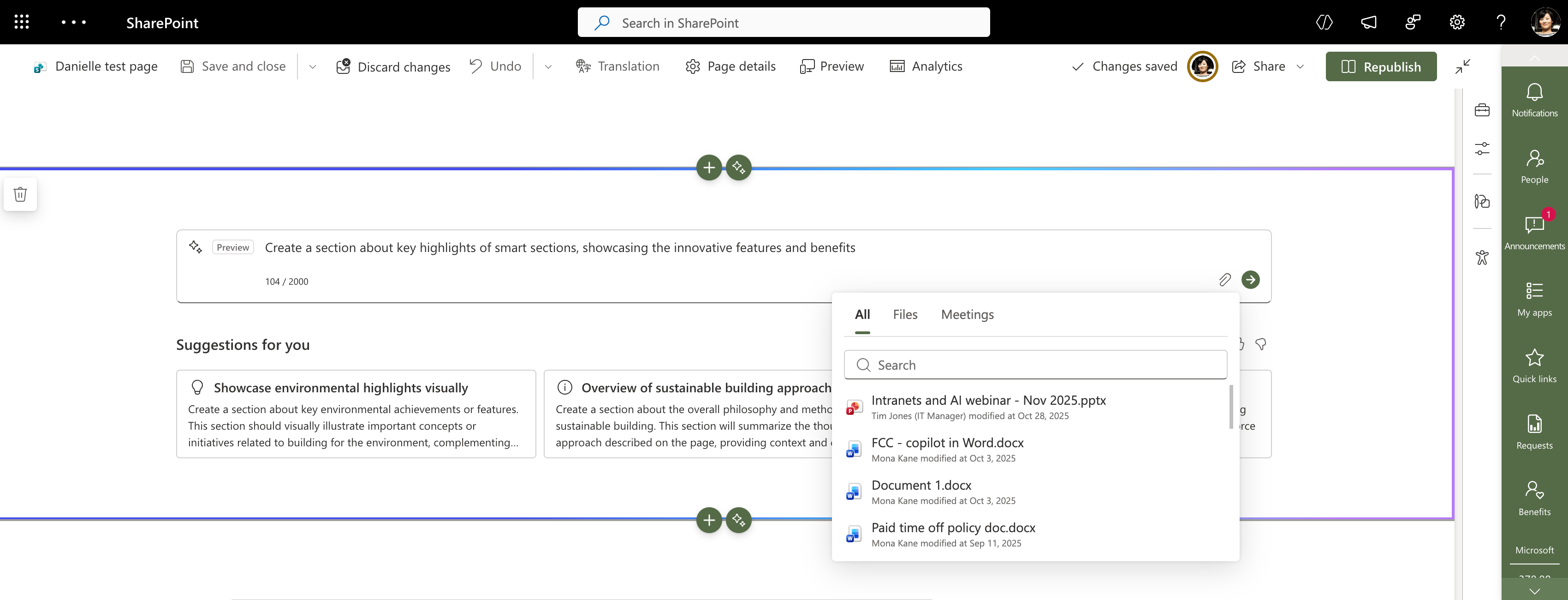This screenshot has width=1568, height=600.
Task: Switch to the Files tab
Action: (x=904, y=314)
